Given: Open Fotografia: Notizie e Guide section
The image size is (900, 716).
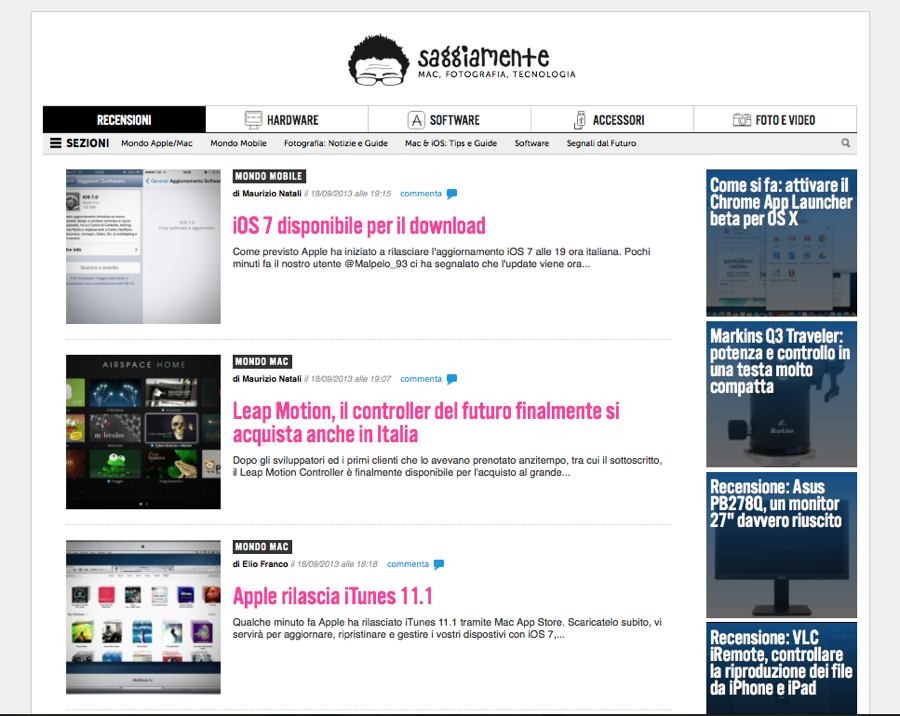Looking at the screenshot, I should click(336, 143).
